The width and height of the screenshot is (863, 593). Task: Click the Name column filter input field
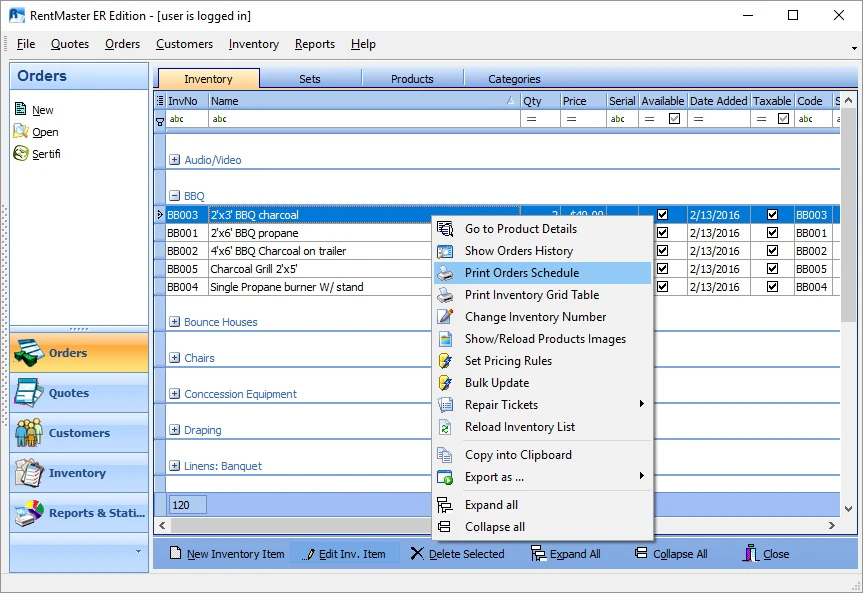280,118
